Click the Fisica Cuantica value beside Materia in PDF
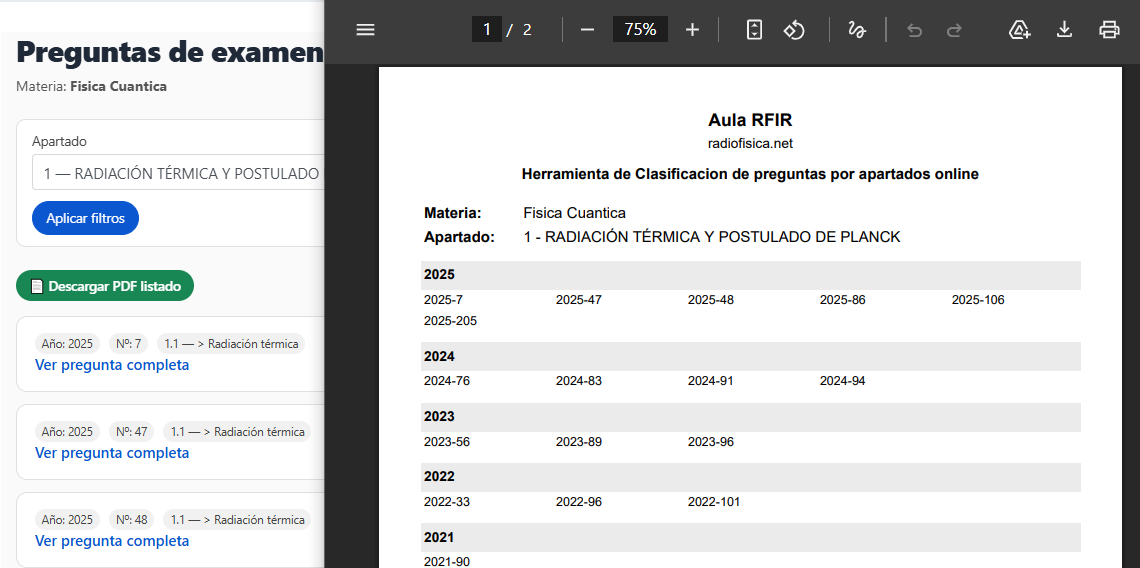This screenshot has width=1140, height=568. [x=574, y=213]
